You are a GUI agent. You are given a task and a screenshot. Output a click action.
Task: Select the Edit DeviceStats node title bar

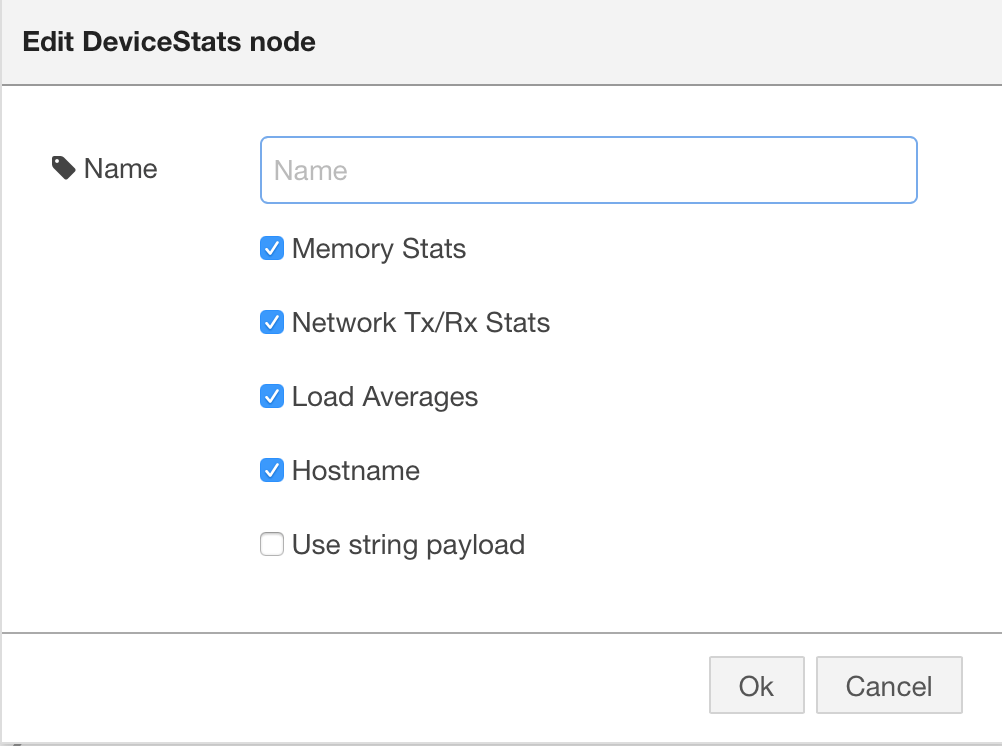pyautogui.click(x=168, y=41)
